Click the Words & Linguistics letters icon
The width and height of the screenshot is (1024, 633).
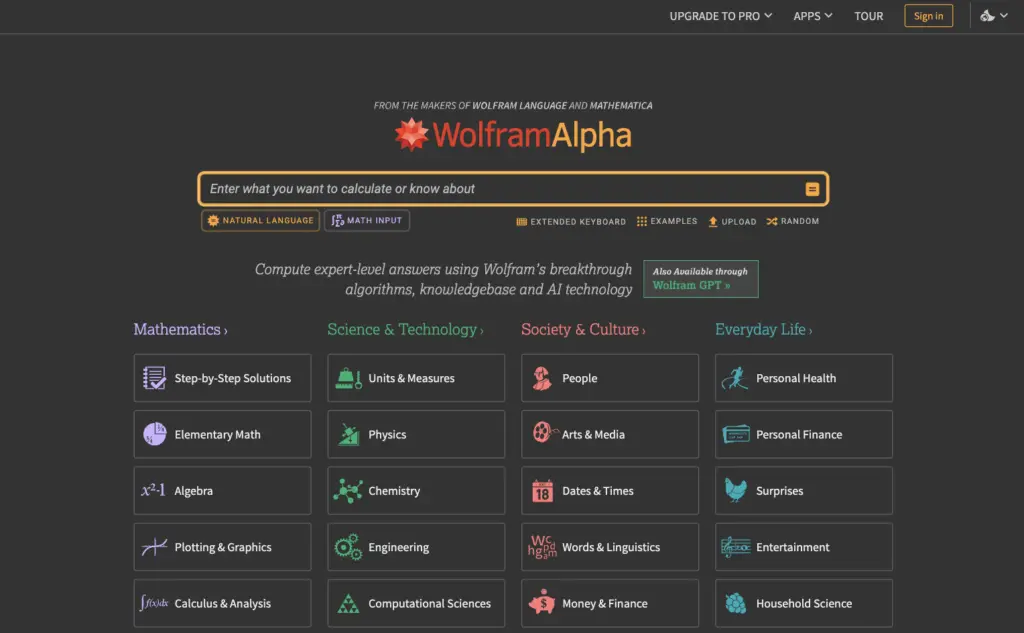(x=542, y=547)
